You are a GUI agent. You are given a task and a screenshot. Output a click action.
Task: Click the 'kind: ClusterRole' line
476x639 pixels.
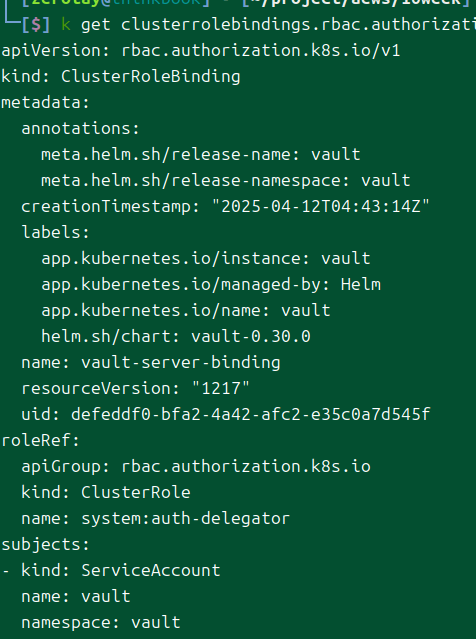pyautogui.click(x=106, y=492)
